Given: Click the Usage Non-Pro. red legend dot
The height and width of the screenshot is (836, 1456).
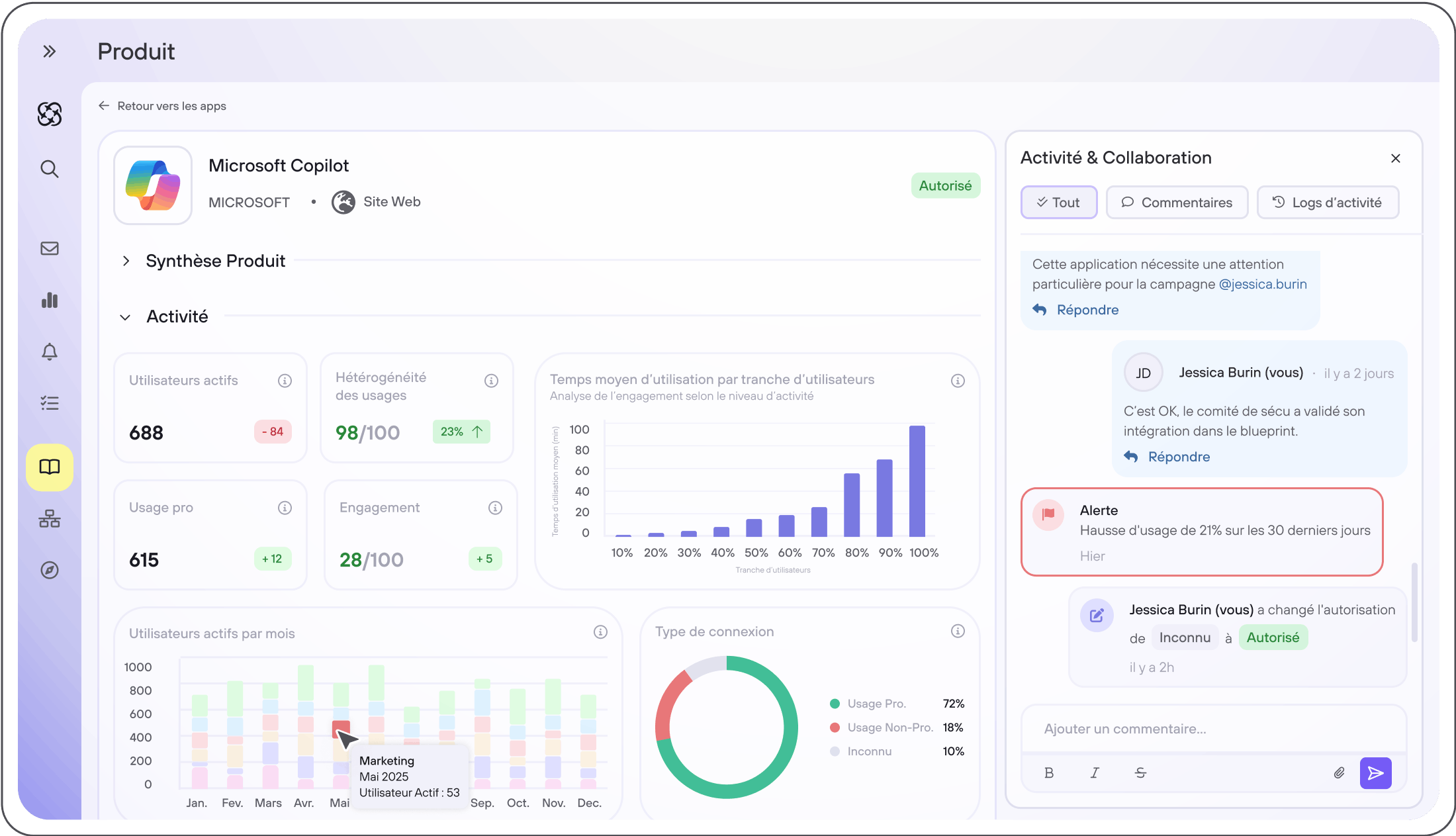Looking at the screenshot, I should click(x=835, y=727).
